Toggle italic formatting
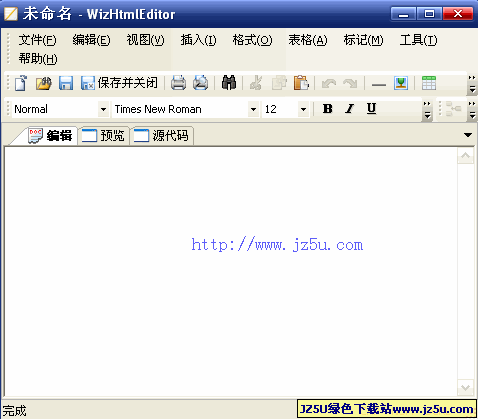The width and height of the screenshot is (478, 419). pyautogui.click(x=349, y=109)
